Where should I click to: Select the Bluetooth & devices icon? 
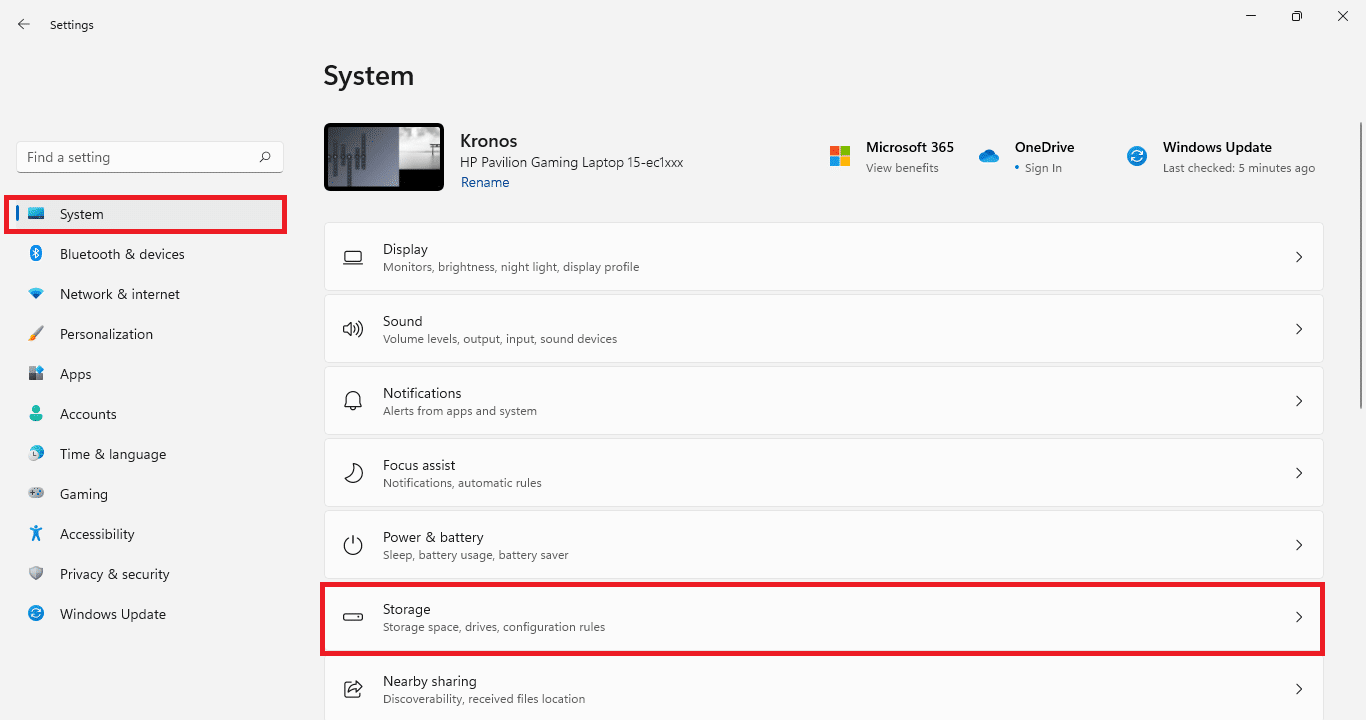36,254
